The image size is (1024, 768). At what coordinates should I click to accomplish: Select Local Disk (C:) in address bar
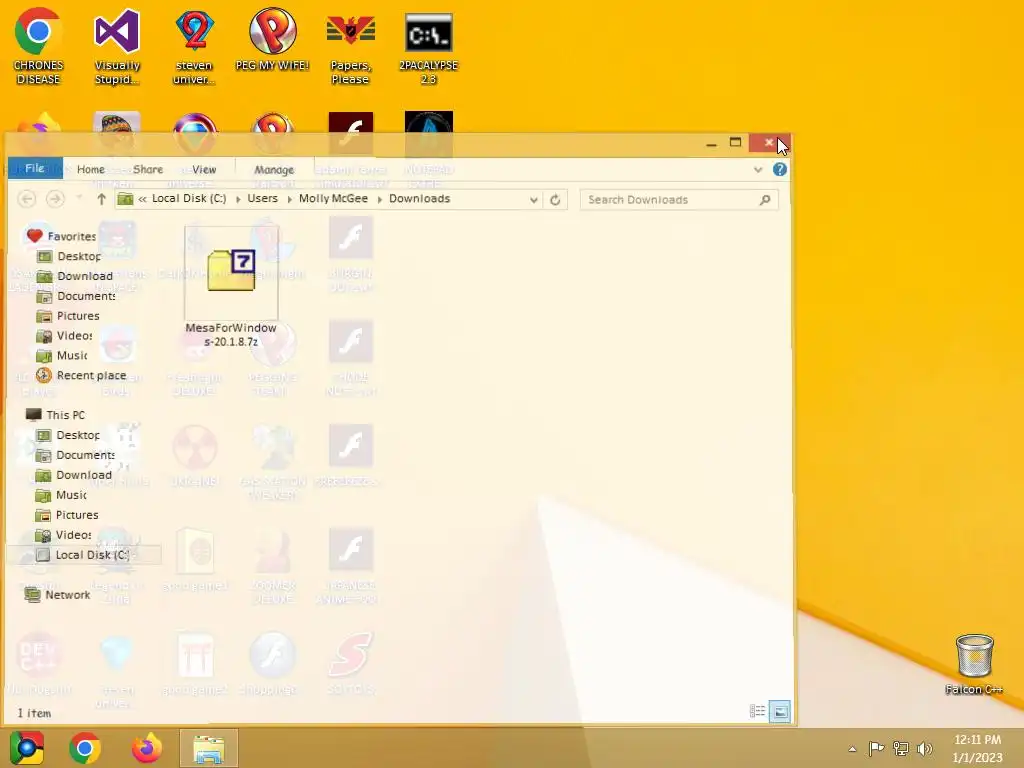tap(189, 199)
